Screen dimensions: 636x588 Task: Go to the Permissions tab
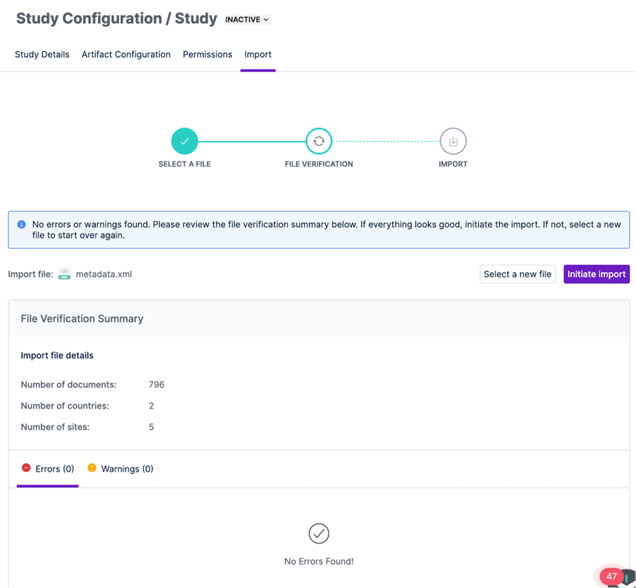tap(207, 54)
